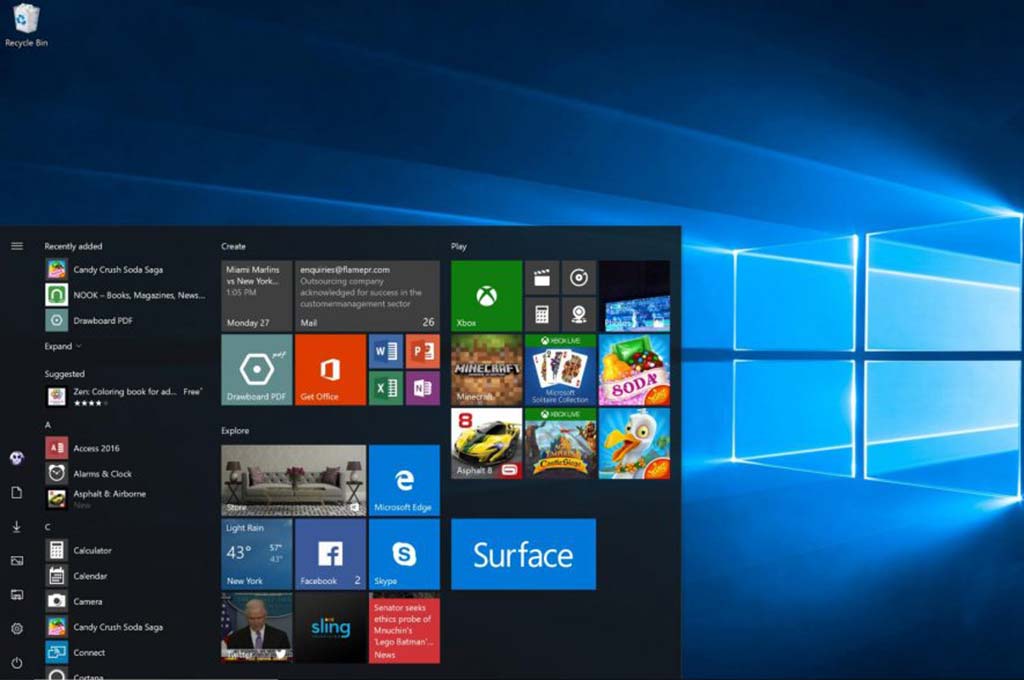The height and width of the screenshot is (680, 1024).
Task: Open the Weather tile for New York
Action: 257,554
